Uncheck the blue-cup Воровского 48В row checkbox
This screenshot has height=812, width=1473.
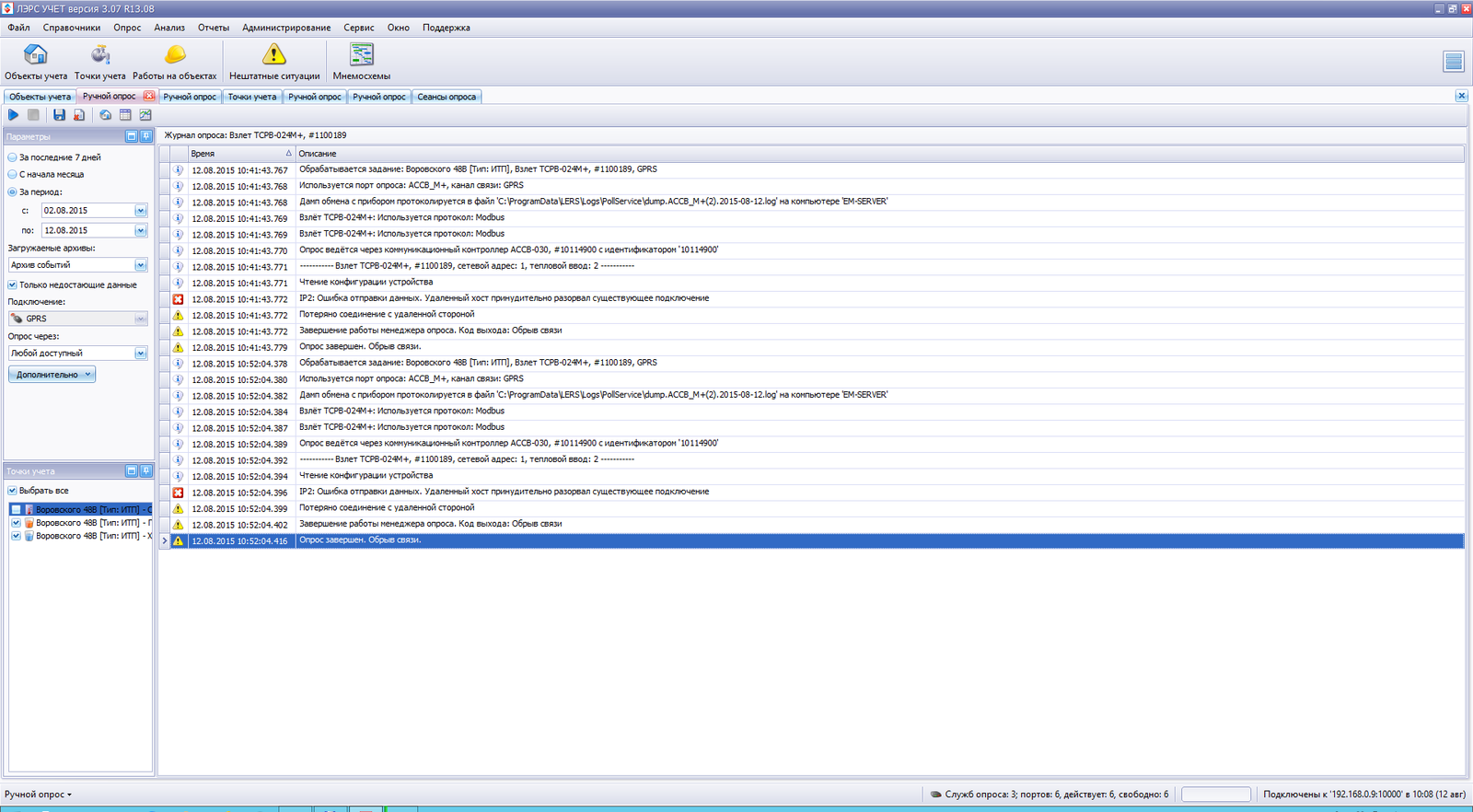[16, 536]
